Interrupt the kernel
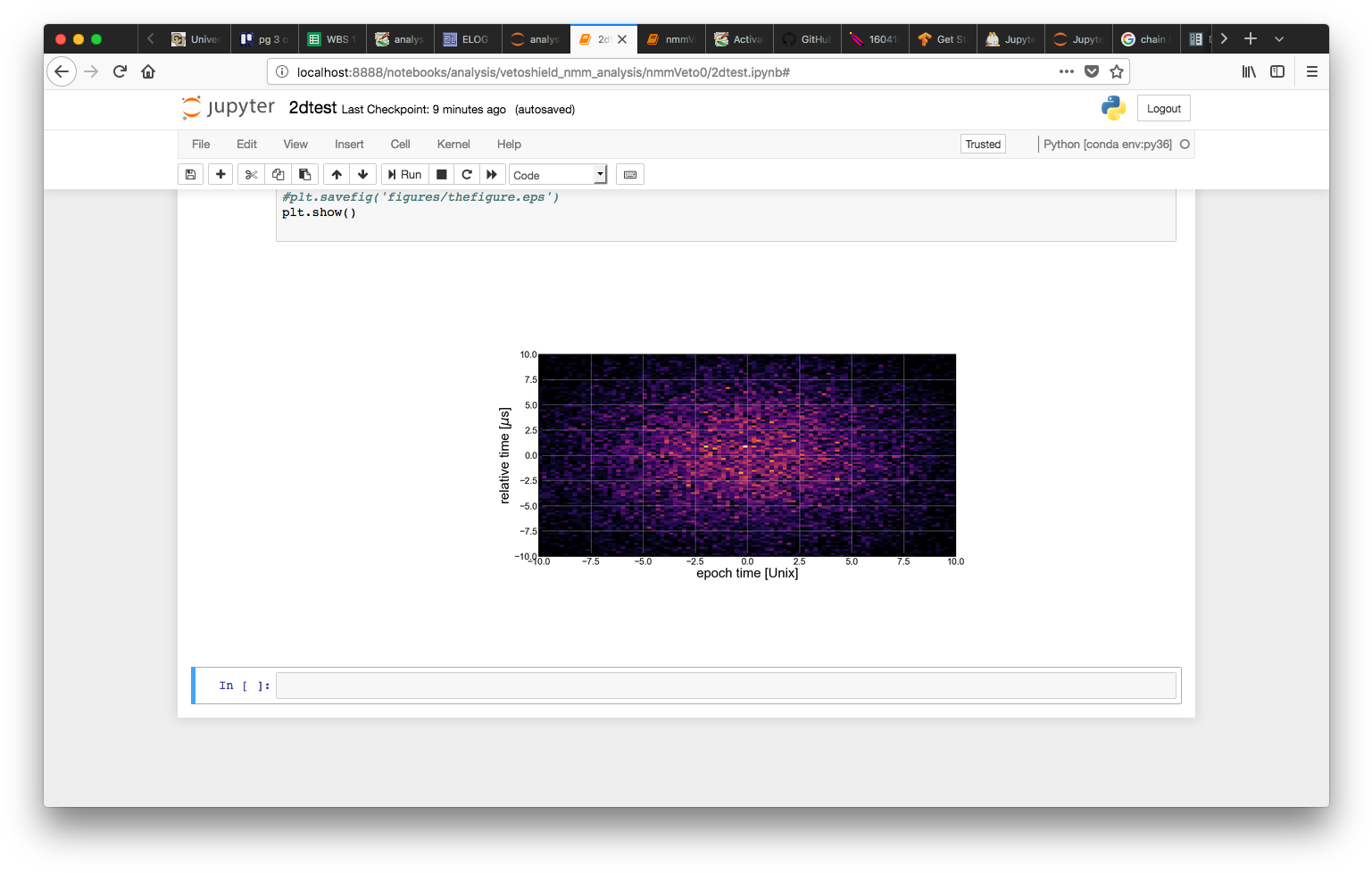This screenshot has width=1372, height=873. click(x=441, y=174)
